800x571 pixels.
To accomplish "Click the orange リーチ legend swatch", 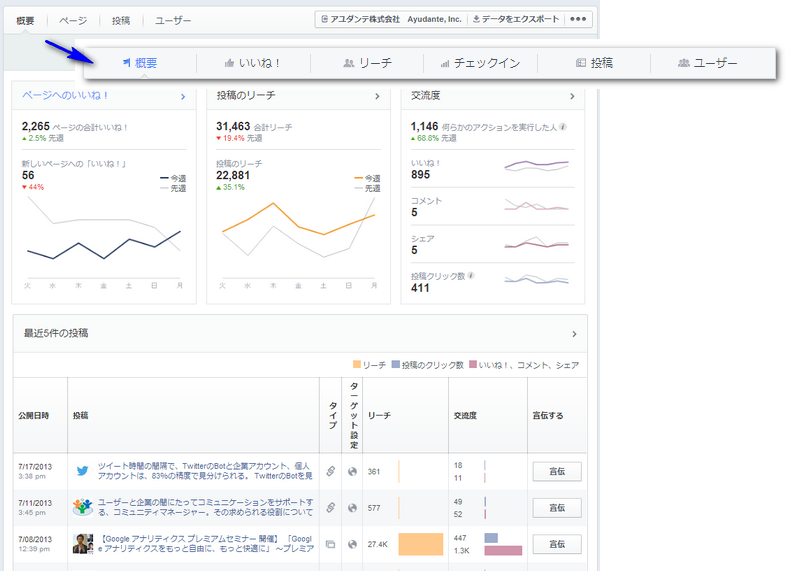I will coord(357,364).
